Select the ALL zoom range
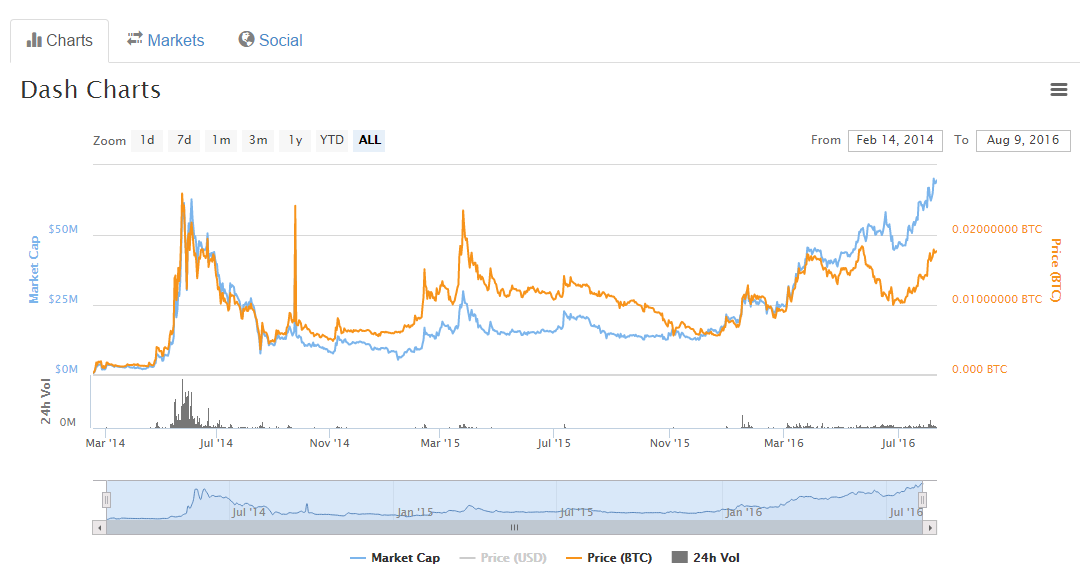Image resolution: width=1092 pixels, height=576 pixels. point(368,140)
